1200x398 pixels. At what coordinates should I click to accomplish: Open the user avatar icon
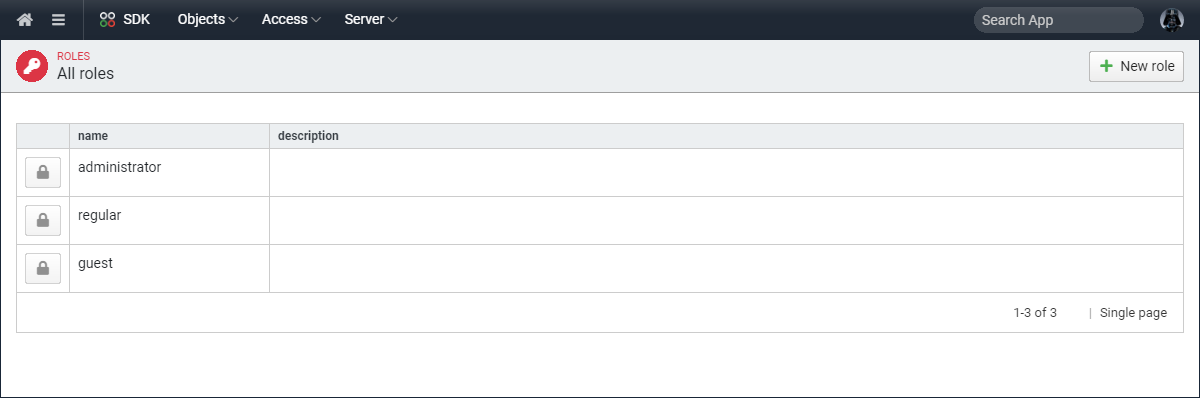(1171, 19)
